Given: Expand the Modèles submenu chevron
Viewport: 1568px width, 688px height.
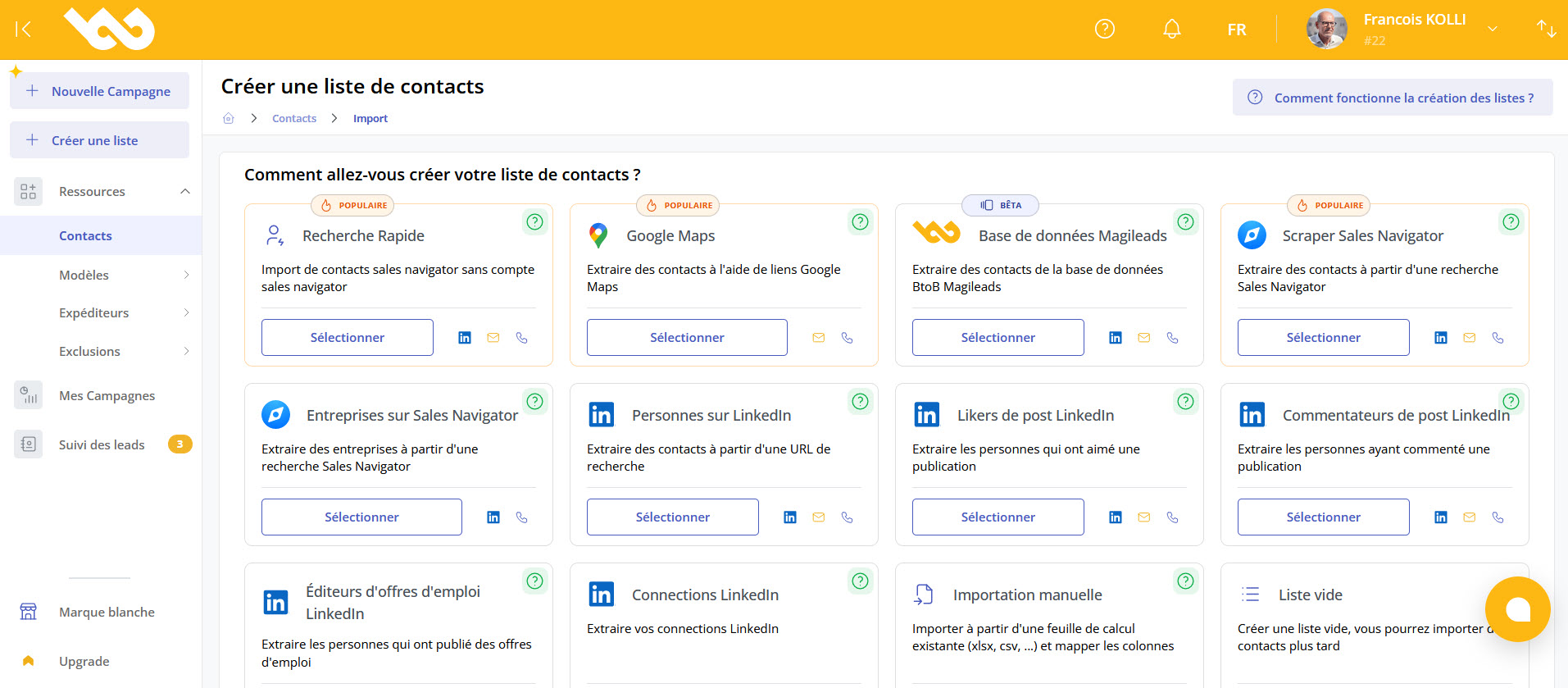Looking at the screenshot, I should 186,275.
